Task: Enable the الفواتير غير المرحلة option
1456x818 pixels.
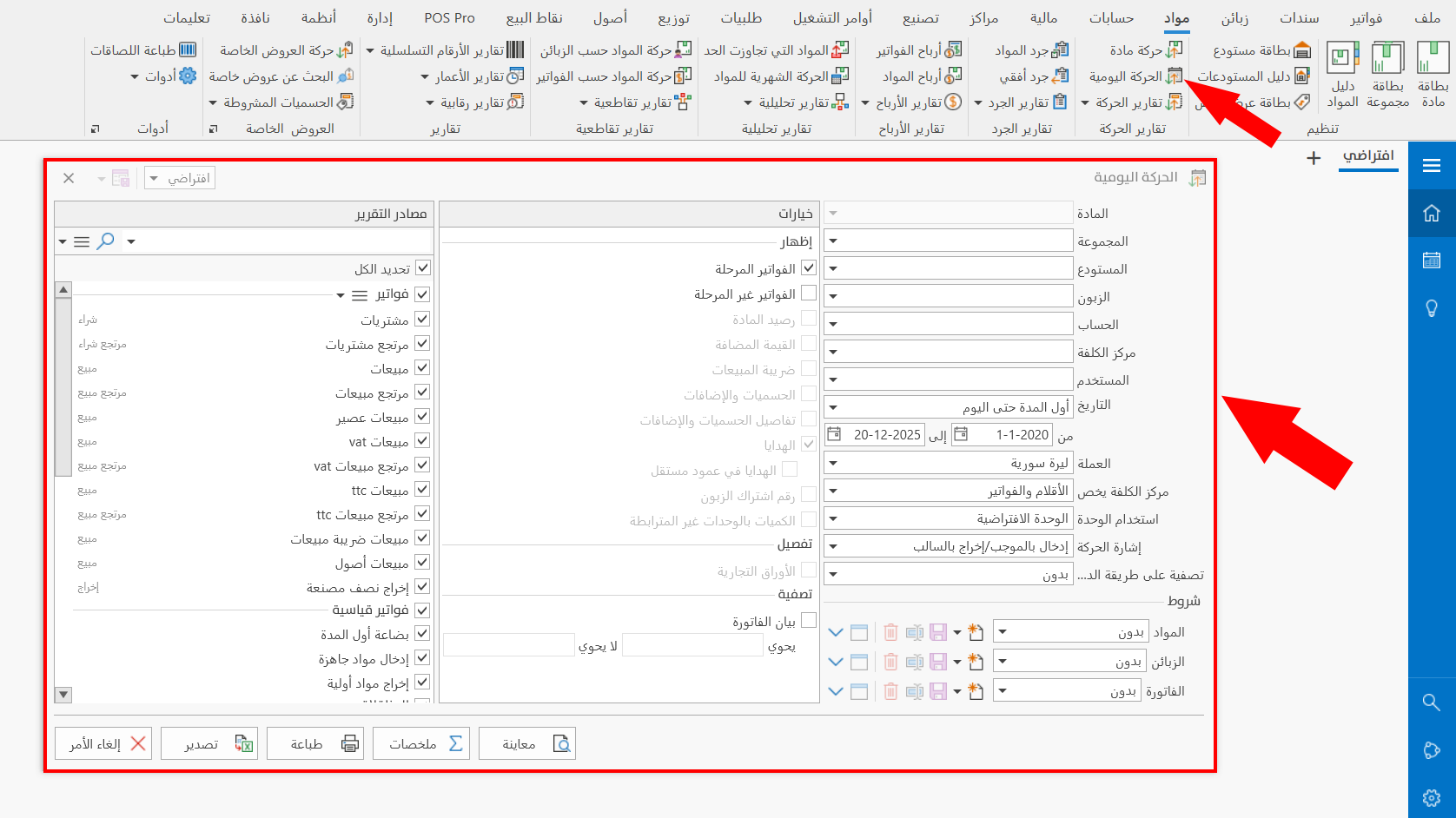Action: click(808, 293)
